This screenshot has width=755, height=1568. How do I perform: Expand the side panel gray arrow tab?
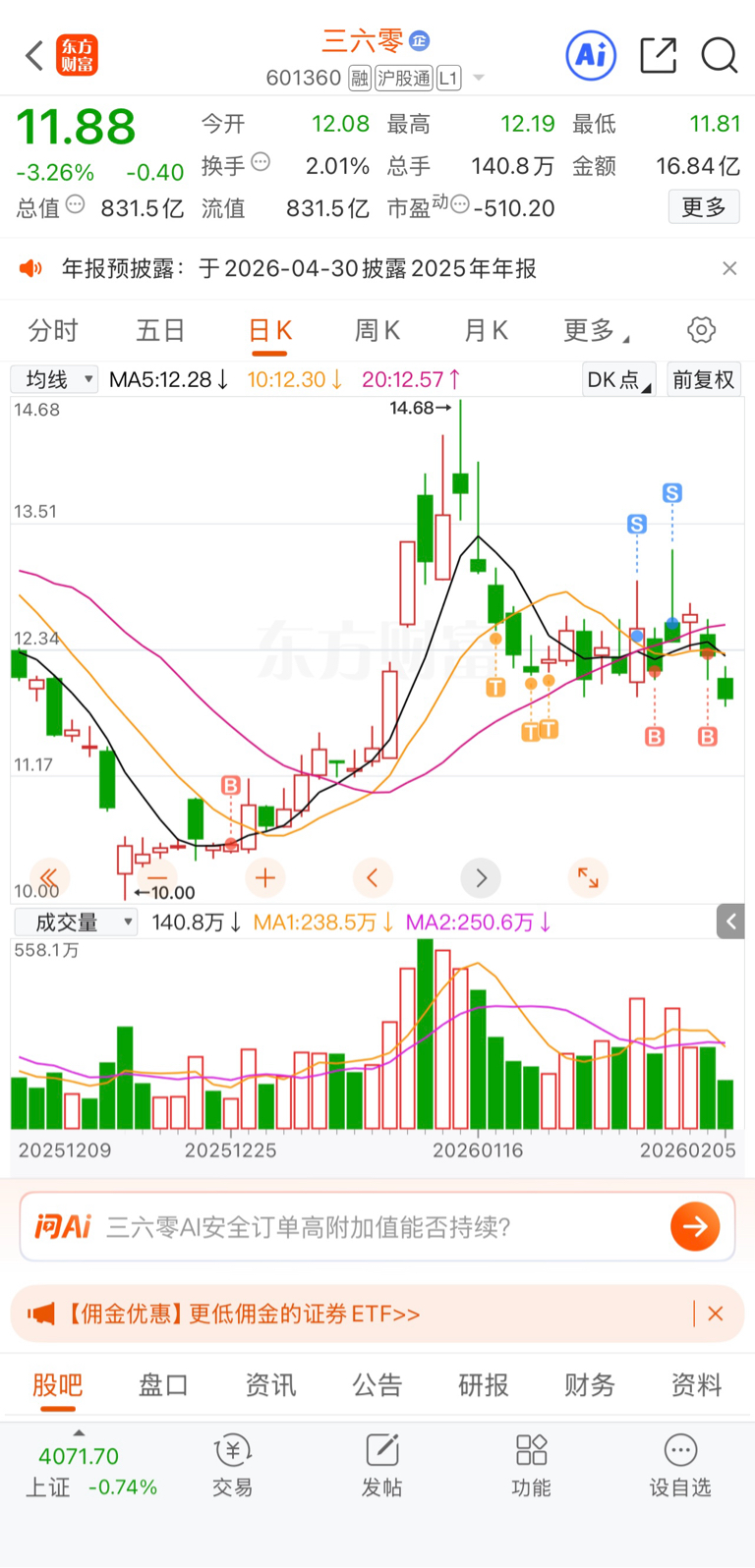point(730,922)
